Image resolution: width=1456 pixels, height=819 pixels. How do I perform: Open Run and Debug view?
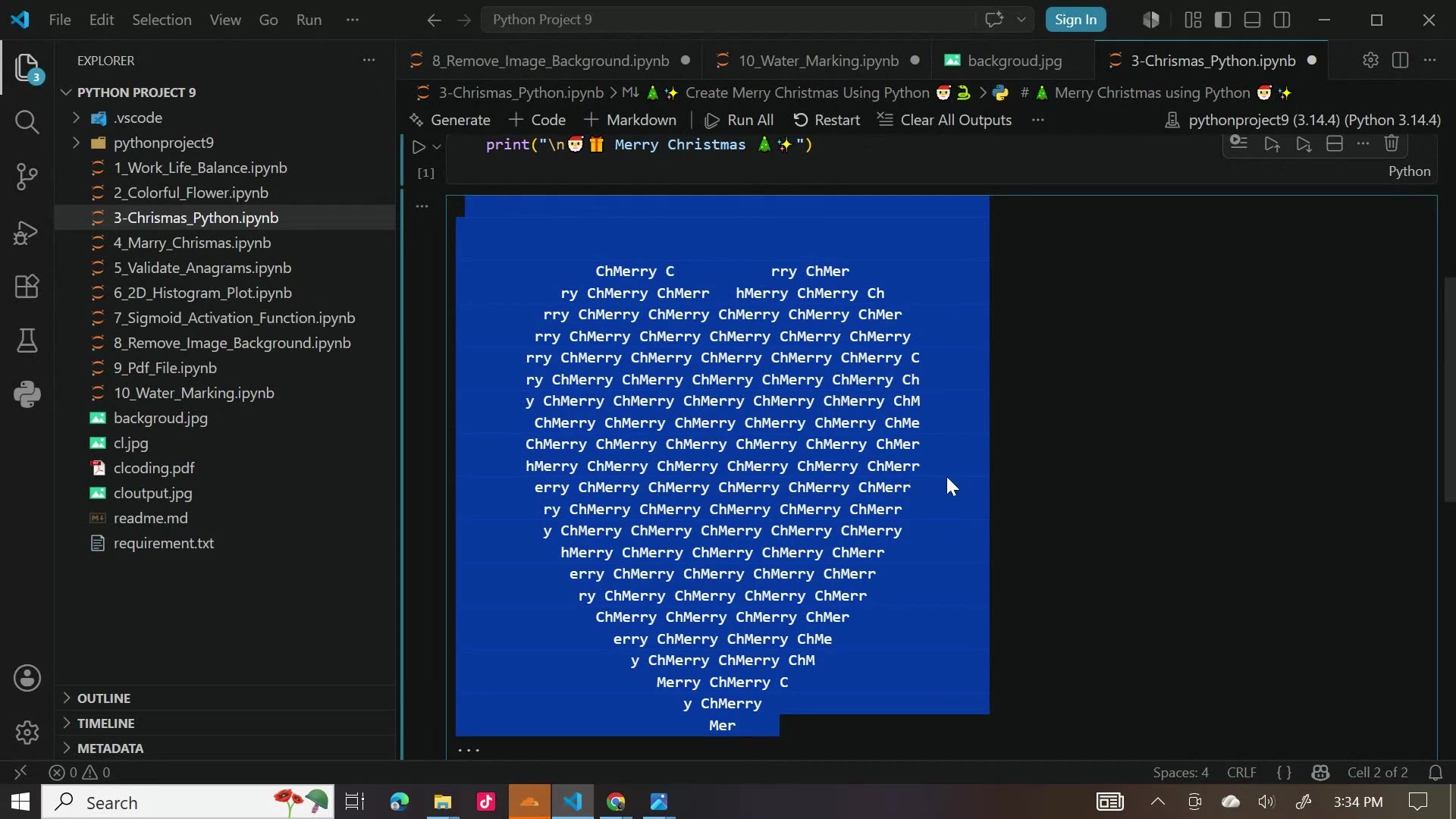click(x=27, y=232)
